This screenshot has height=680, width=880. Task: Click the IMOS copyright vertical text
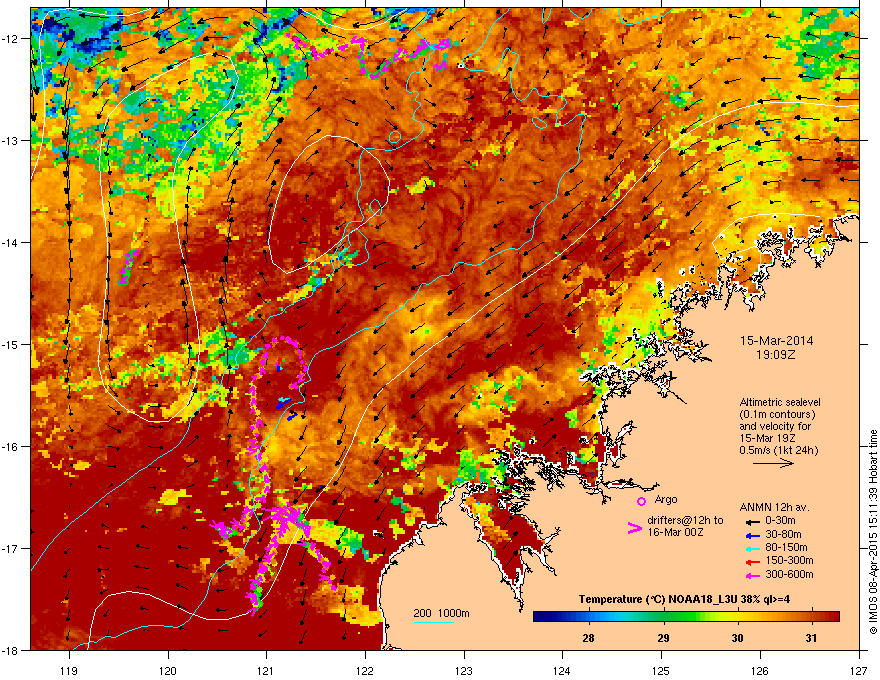873,532
